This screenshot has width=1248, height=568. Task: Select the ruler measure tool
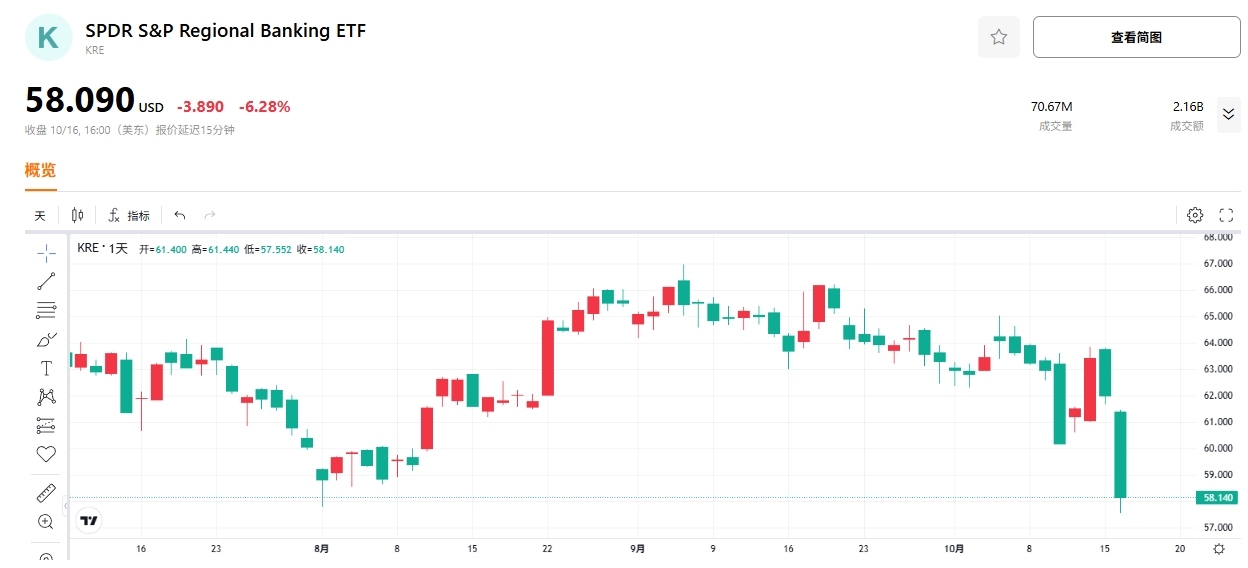coord(46,493)
